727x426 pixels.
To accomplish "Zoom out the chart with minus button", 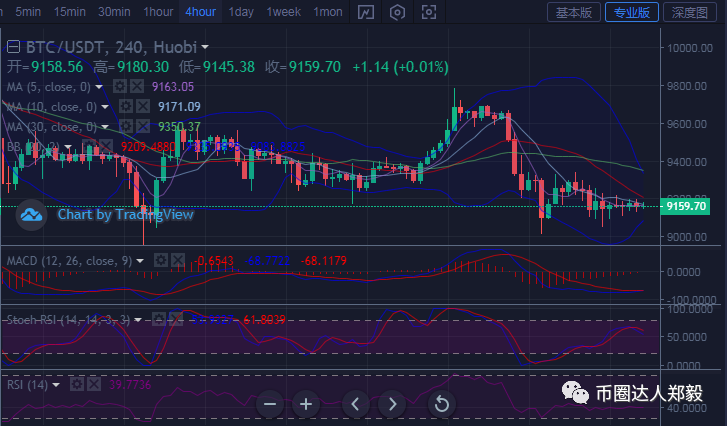I will (268, 404).
